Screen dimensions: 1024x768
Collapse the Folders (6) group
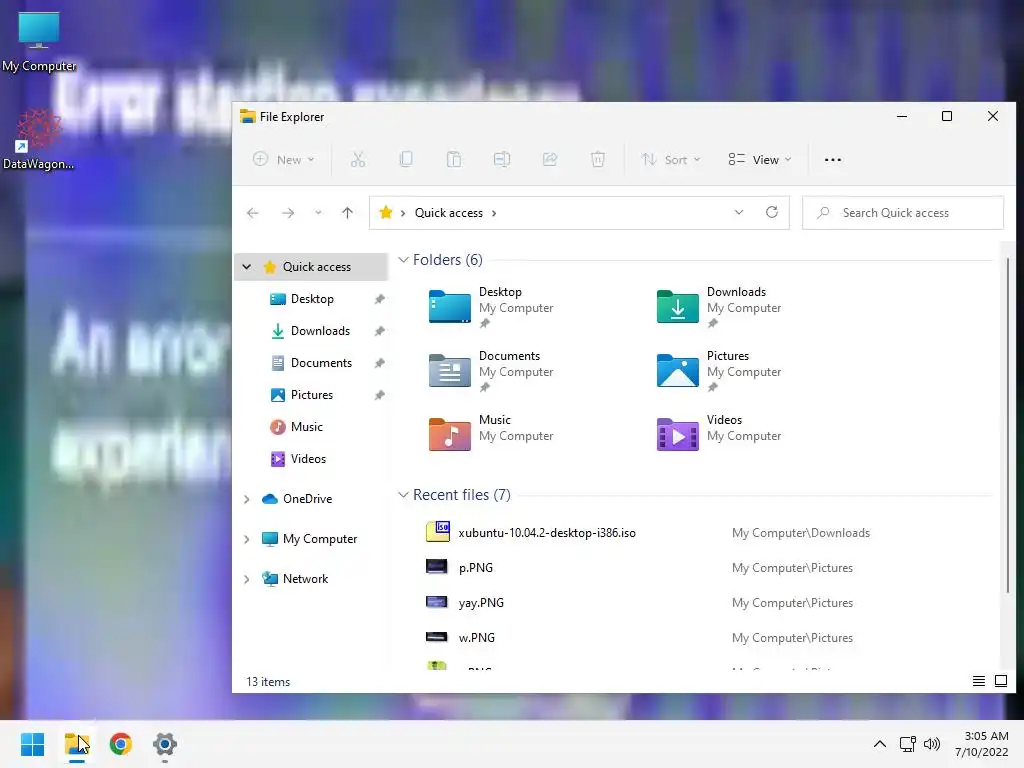404,260
